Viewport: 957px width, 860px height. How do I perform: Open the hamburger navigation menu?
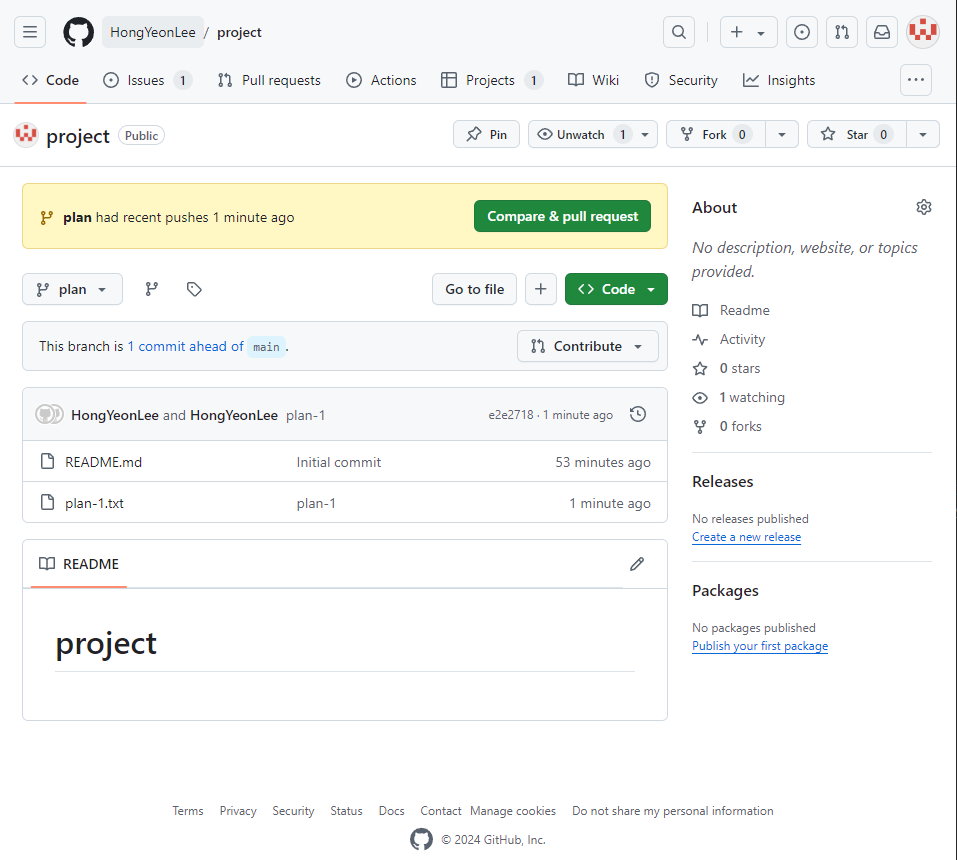[30, 32]
